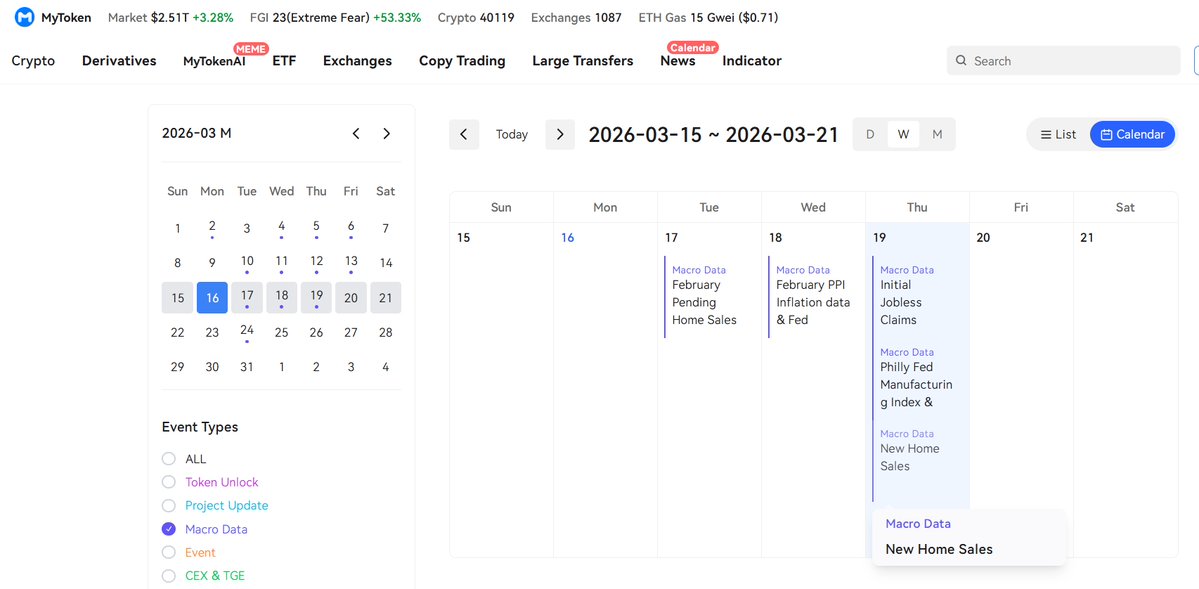Click the MyToken logo icon

(x=24, y=17)
